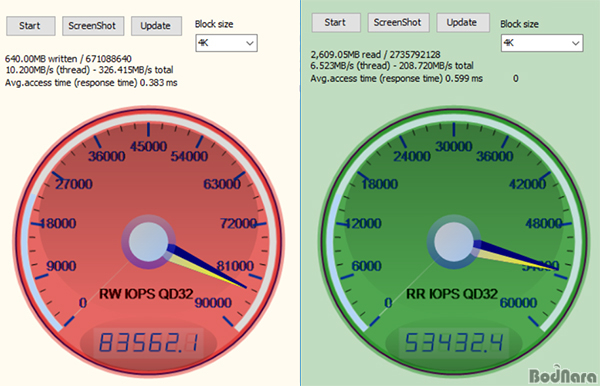Open Block size dropdown in read panel
Image resolution: width=600 pixels, height=386 pixels.
pos(542,43)
